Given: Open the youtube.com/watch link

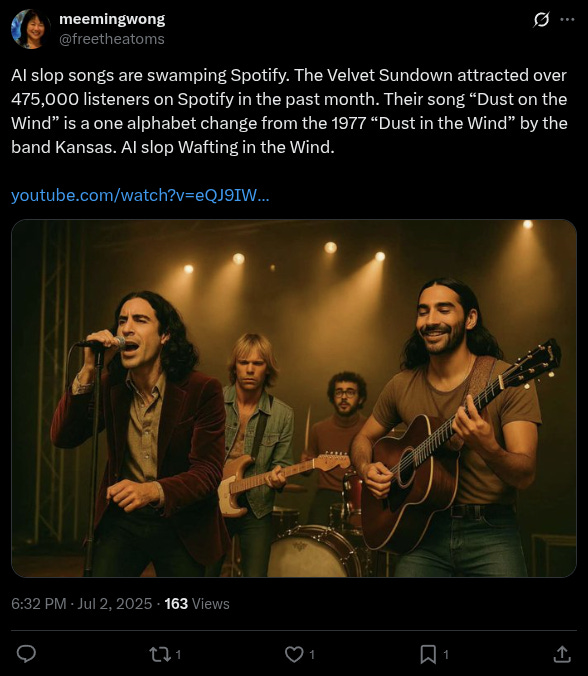Looking at the screenshot, I should coord(140,195).
